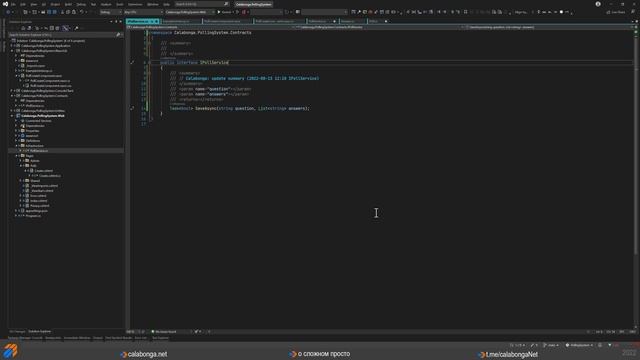The height and width of the screenshot is (360, 640).
Task: Click the navigate backward toolbar icon
Action: coord(8,12)
